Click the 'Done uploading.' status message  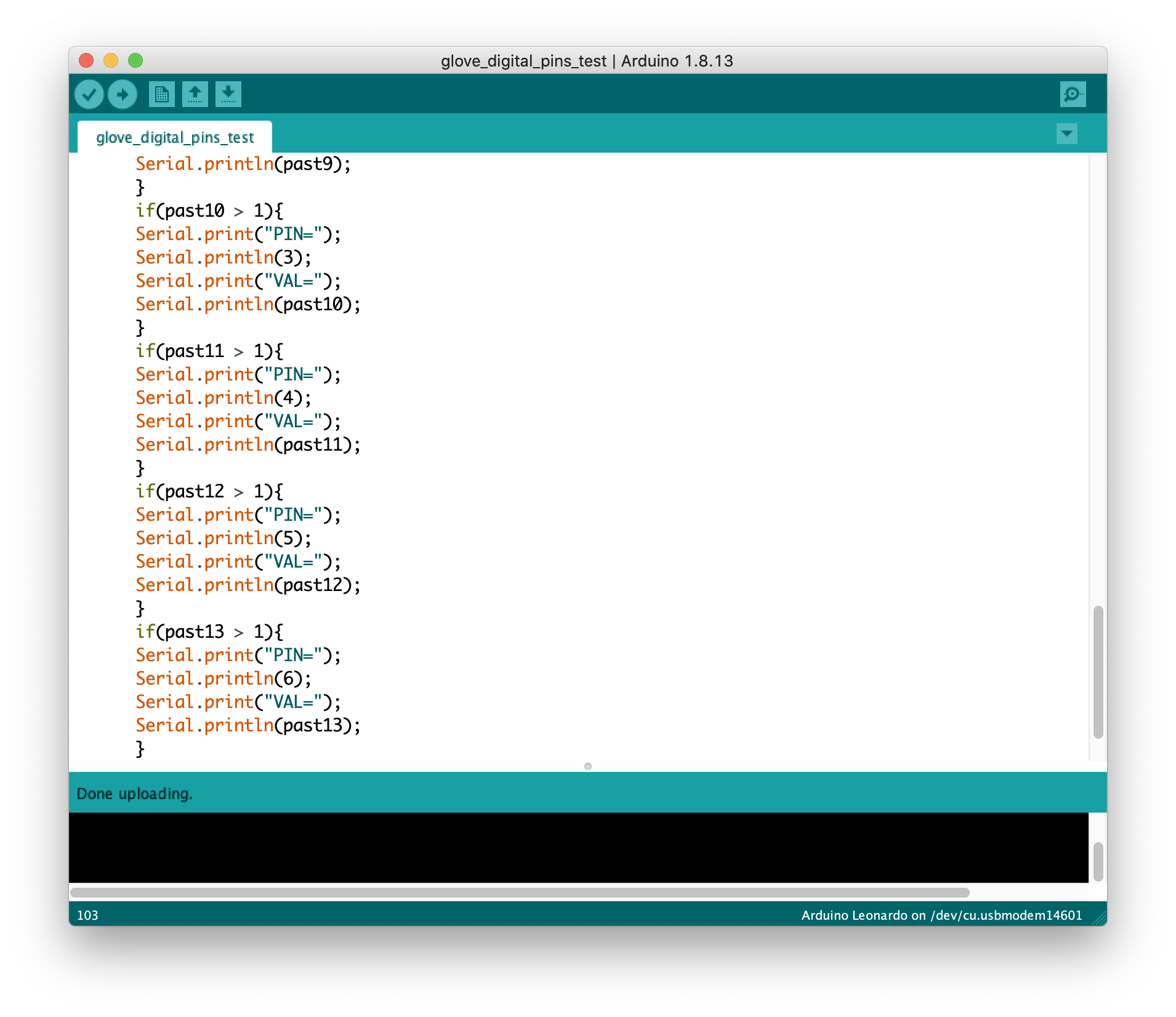tap(134, 794)
